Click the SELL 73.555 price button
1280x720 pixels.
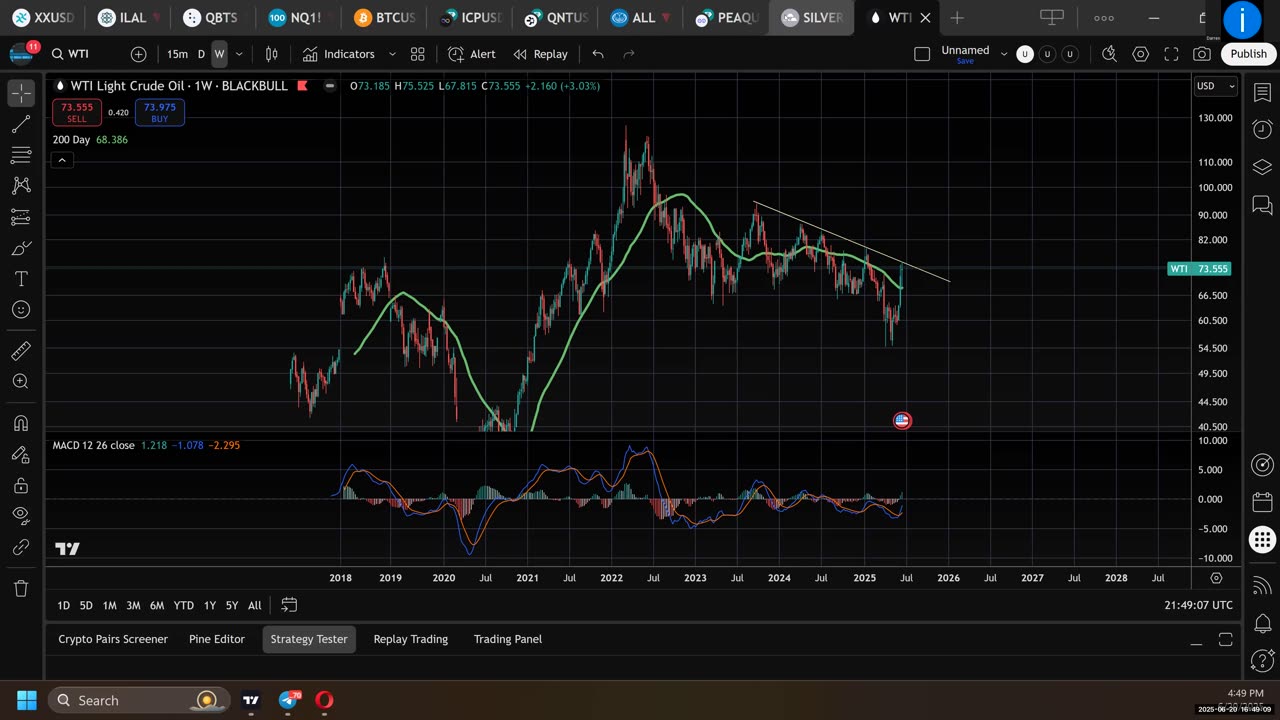coord(77,112)
